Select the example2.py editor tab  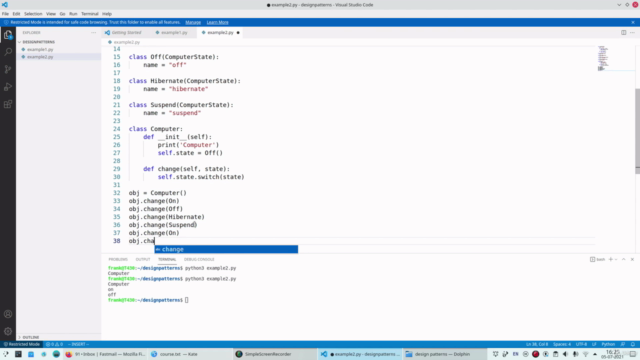tap(220, 33)
